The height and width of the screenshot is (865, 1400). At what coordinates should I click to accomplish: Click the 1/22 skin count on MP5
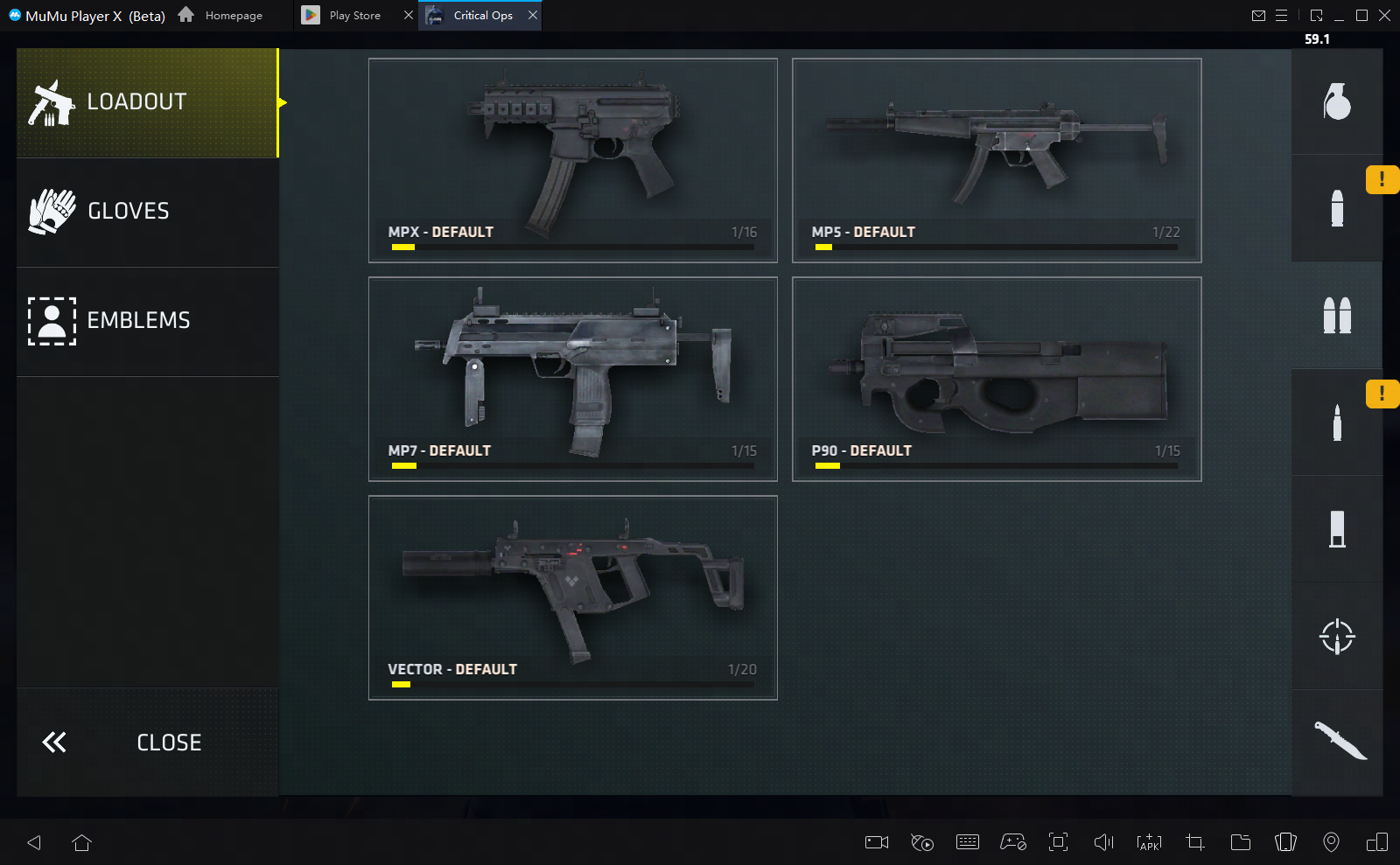1166,233
